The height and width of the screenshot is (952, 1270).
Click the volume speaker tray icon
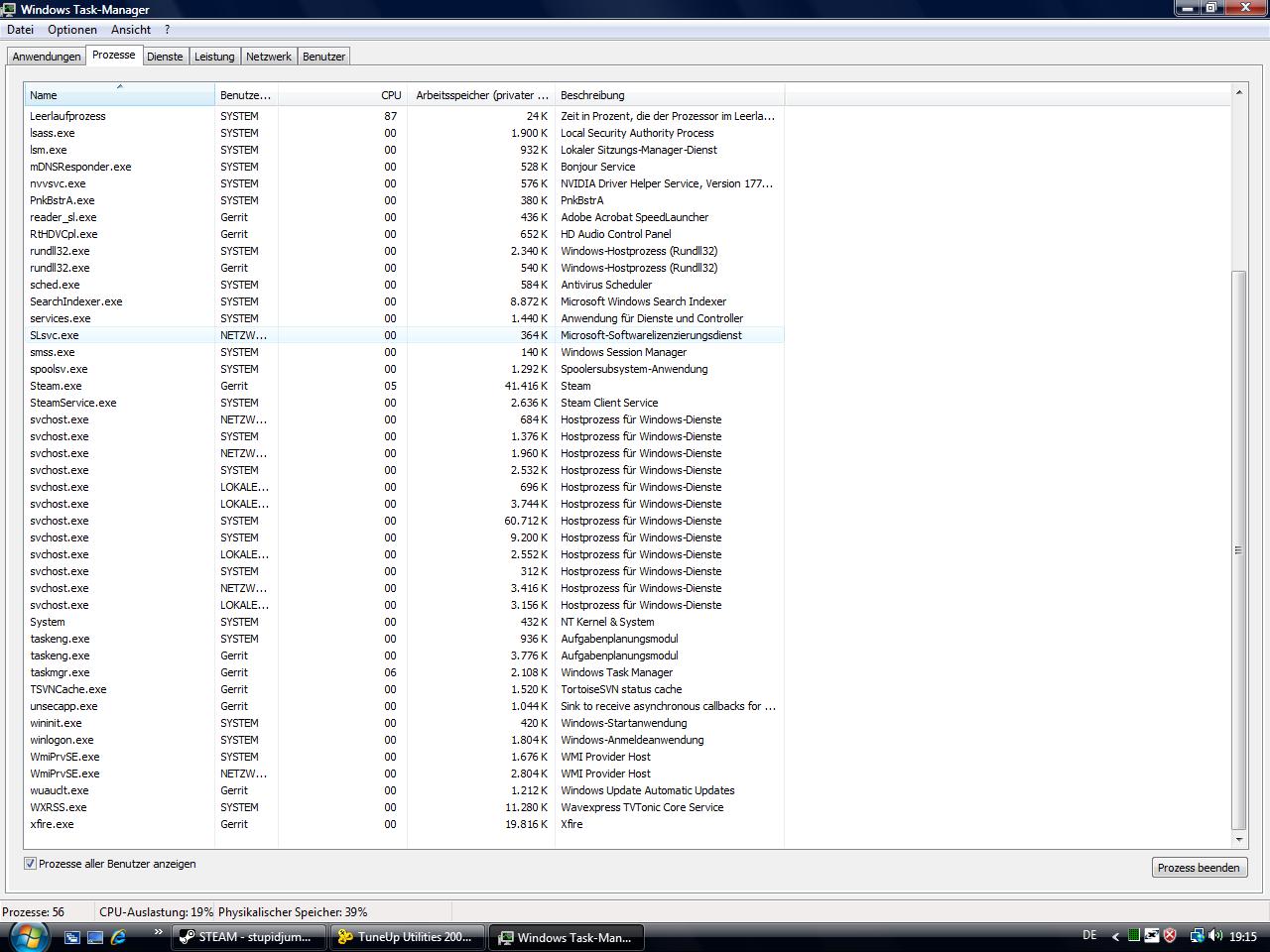(x=1215, y=935)
